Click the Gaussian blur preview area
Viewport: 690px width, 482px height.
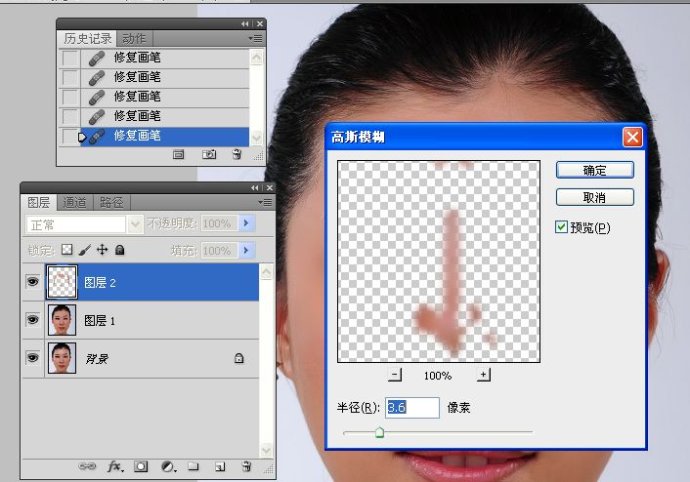pos(439,261)
